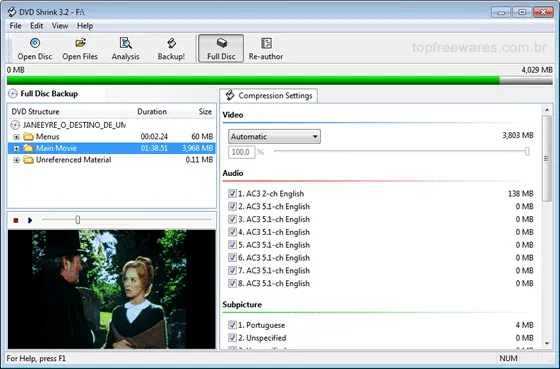560x369 pixels.
Task: Uncheck audio 3 AC3 5.1-ch English
Action: pos(232,219)
